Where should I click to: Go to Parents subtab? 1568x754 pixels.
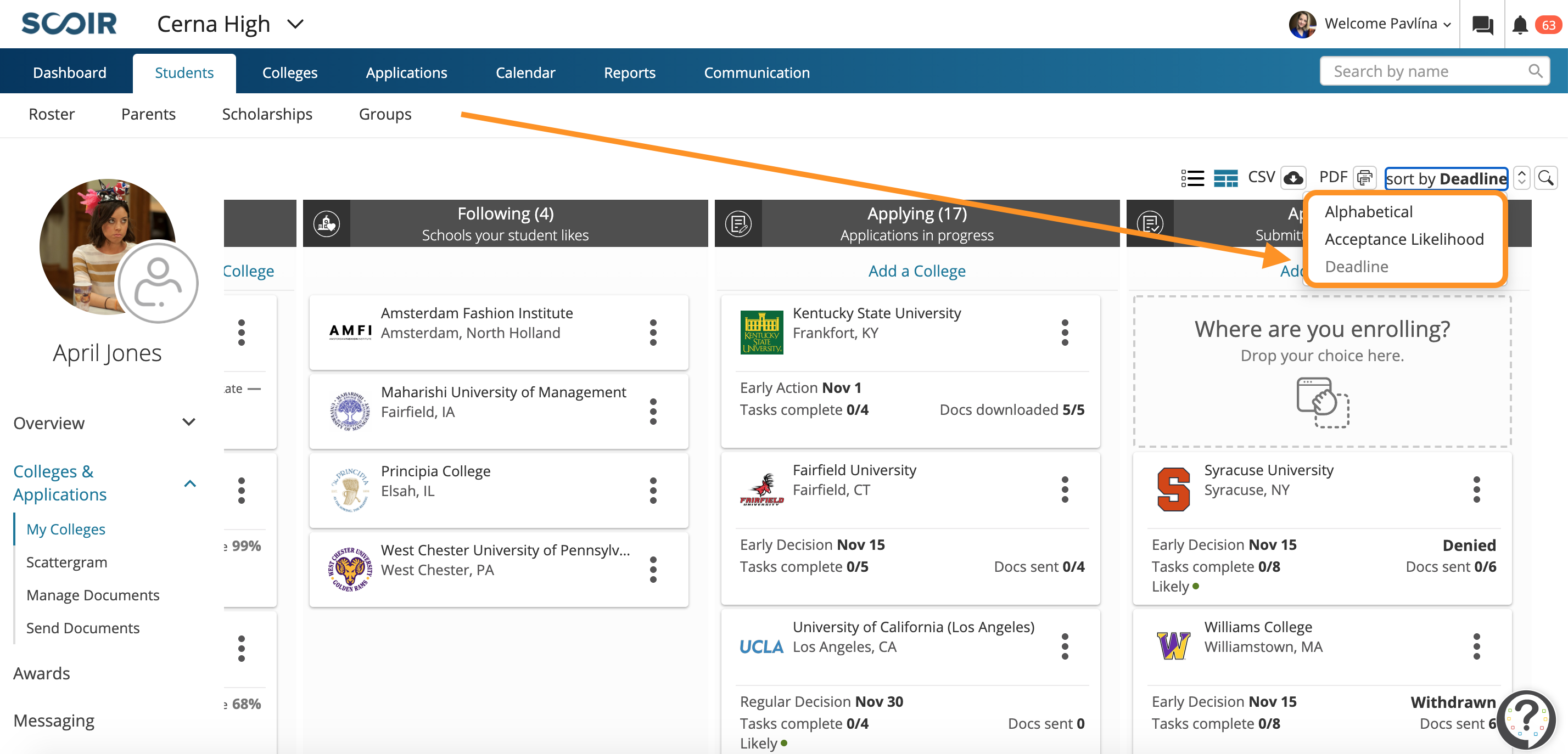[148, 114]
